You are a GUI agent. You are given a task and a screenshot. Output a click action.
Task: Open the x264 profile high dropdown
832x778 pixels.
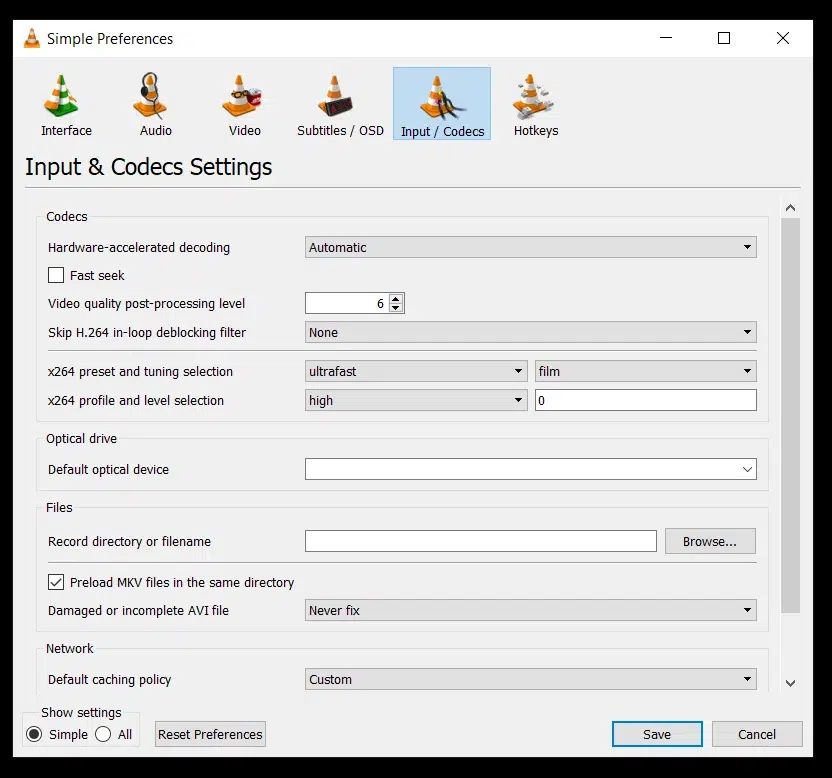[x=416, y=400]
